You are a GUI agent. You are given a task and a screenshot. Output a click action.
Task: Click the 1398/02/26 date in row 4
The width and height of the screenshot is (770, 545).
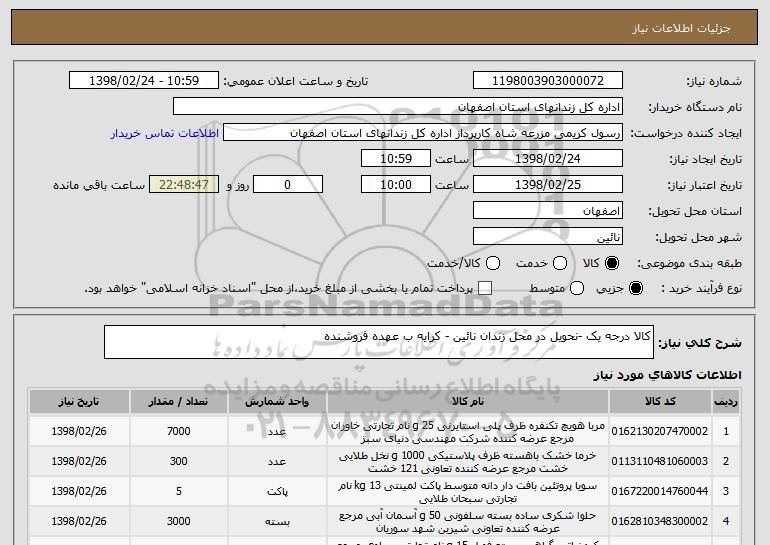point(79,521)
